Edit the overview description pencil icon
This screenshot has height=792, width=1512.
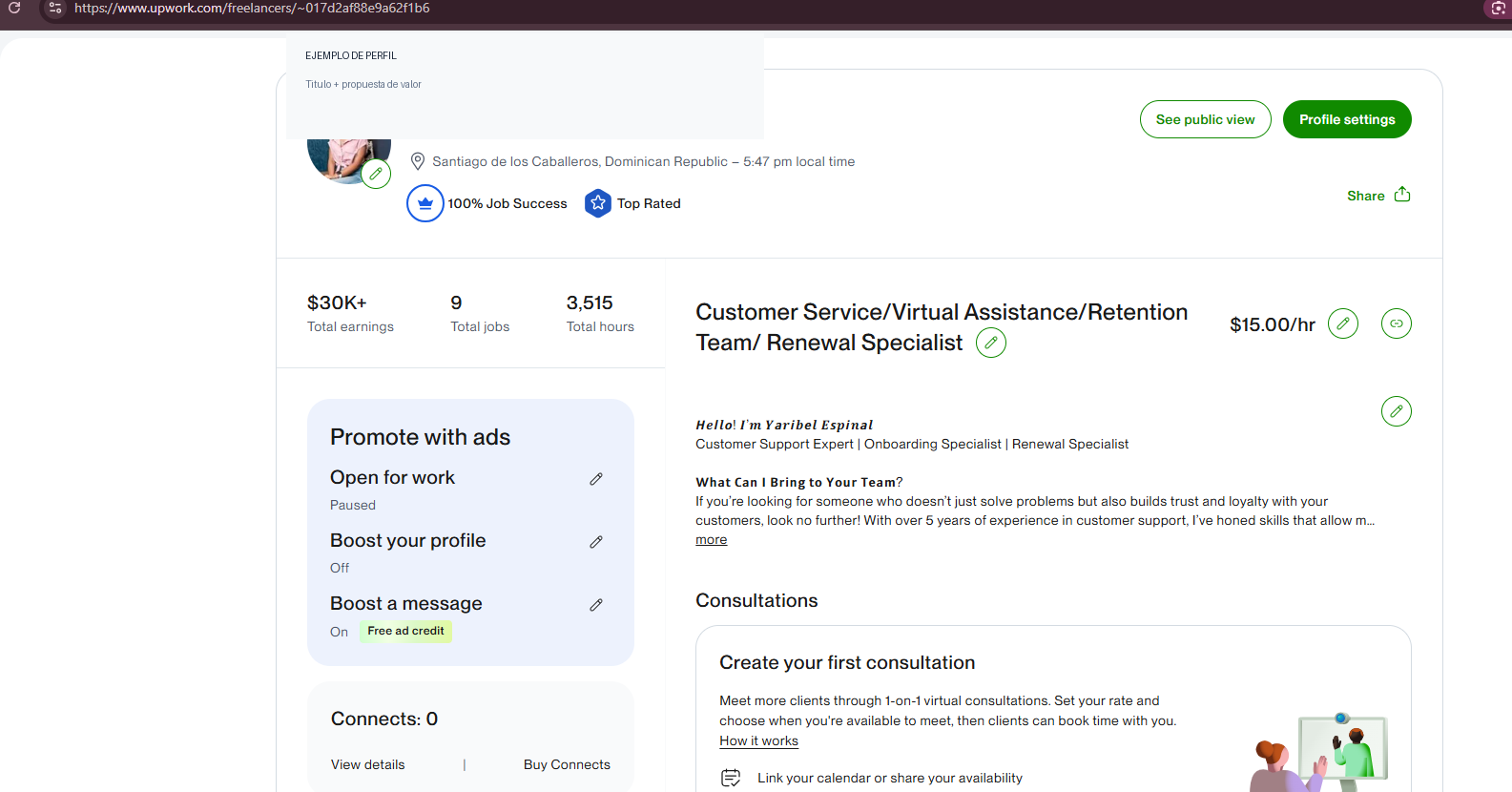coord(1397,411)
